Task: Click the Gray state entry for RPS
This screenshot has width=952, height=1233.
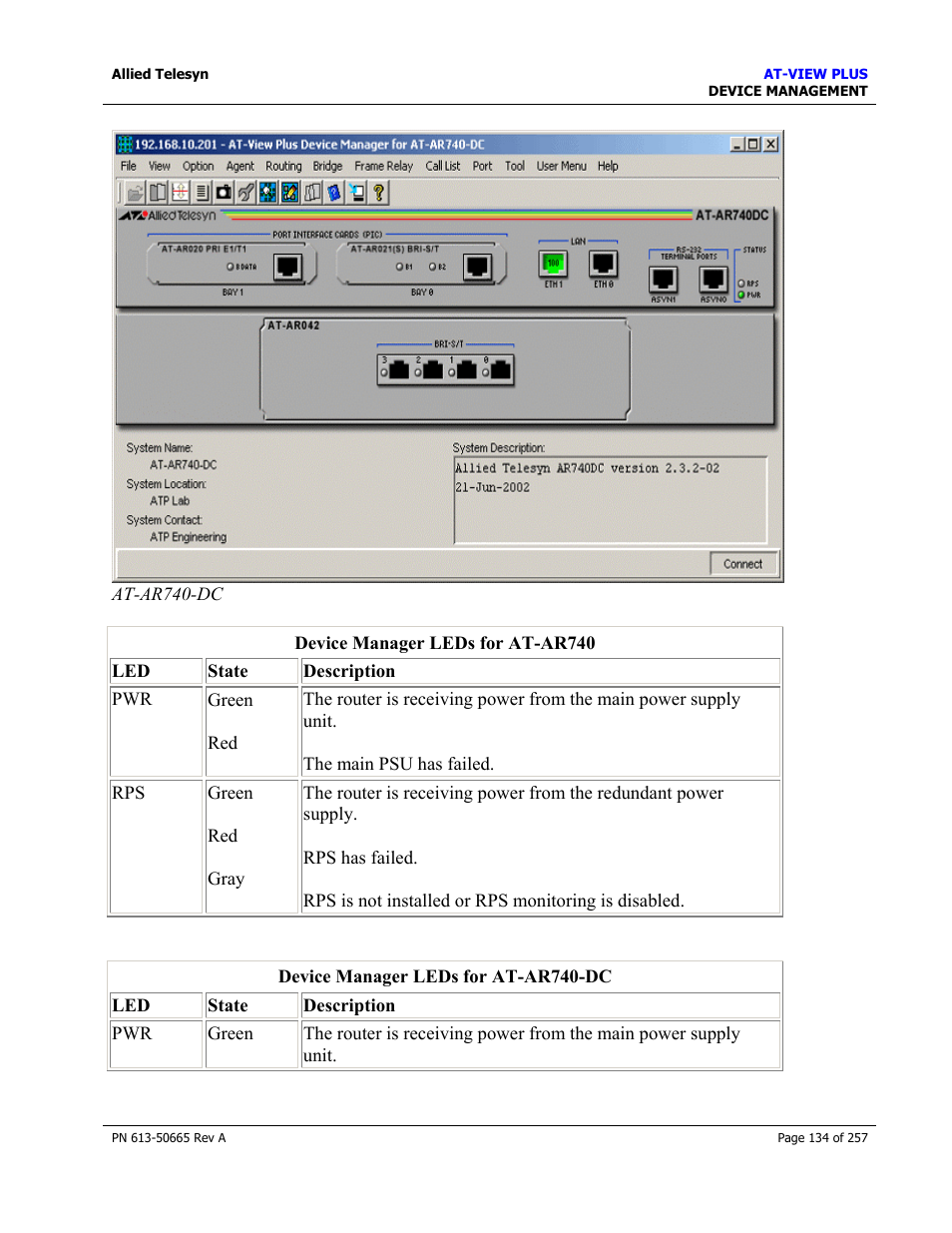Action: (x=227, y=879)
